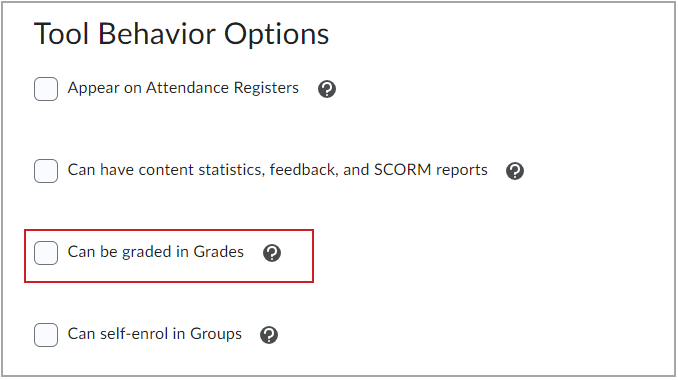Show help for Can self-enrol in Groups

(x=269, y=335)
